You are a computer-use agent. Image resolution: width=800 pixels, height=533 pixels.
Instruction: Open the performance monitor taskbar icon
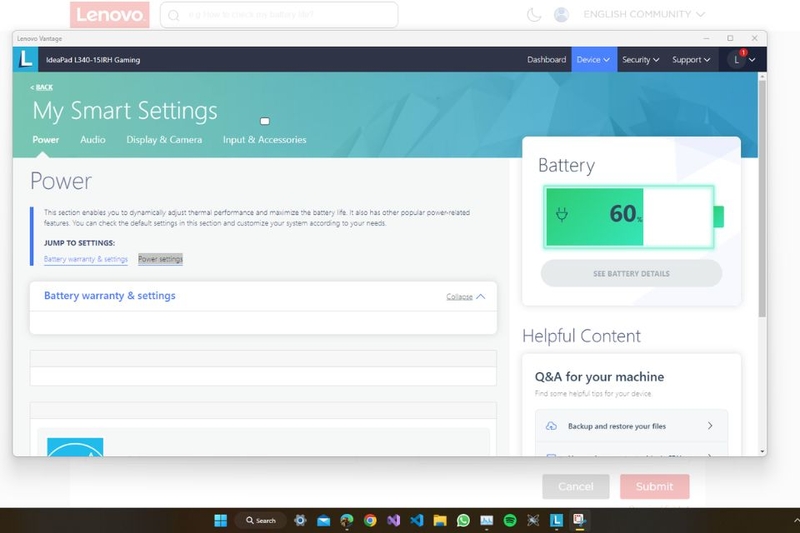[487, 520]
